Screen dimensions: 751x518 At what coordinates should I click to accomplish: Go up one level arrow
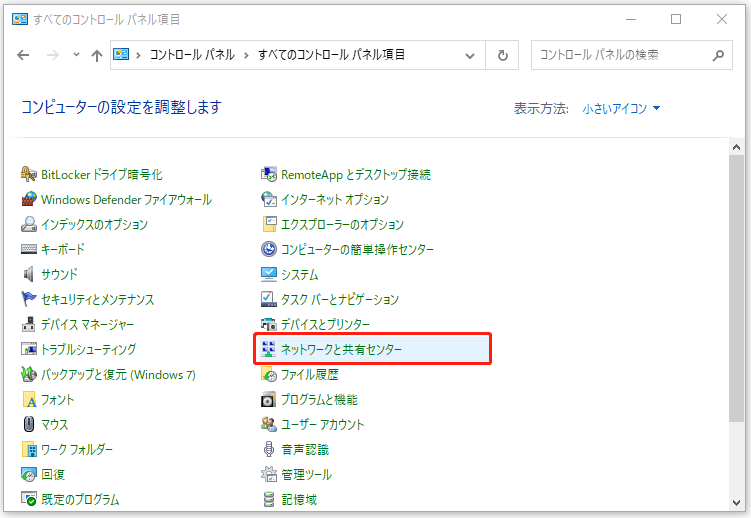97,56
